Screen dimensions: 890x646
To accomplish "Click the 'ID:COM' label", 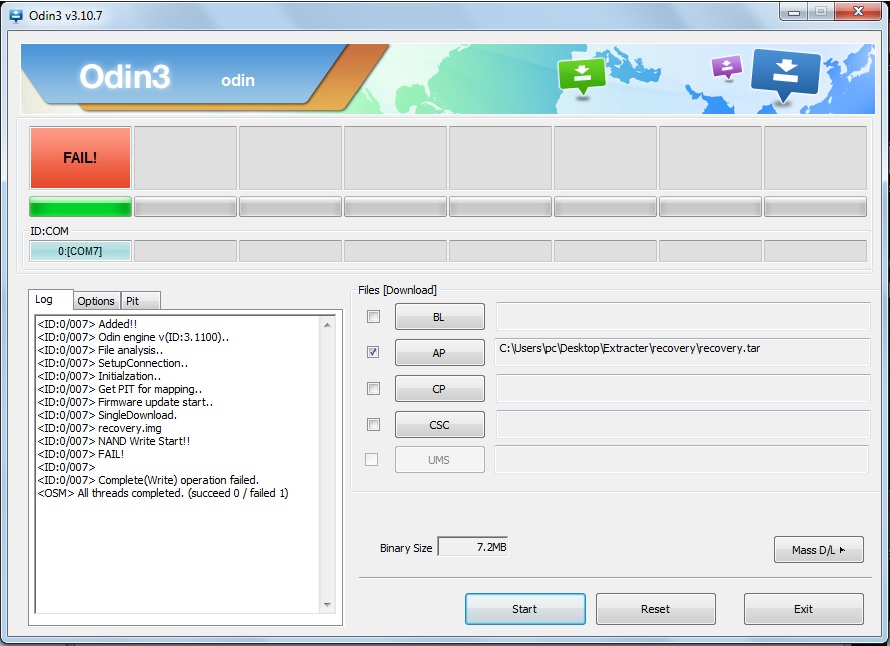I will click(49, 231).
